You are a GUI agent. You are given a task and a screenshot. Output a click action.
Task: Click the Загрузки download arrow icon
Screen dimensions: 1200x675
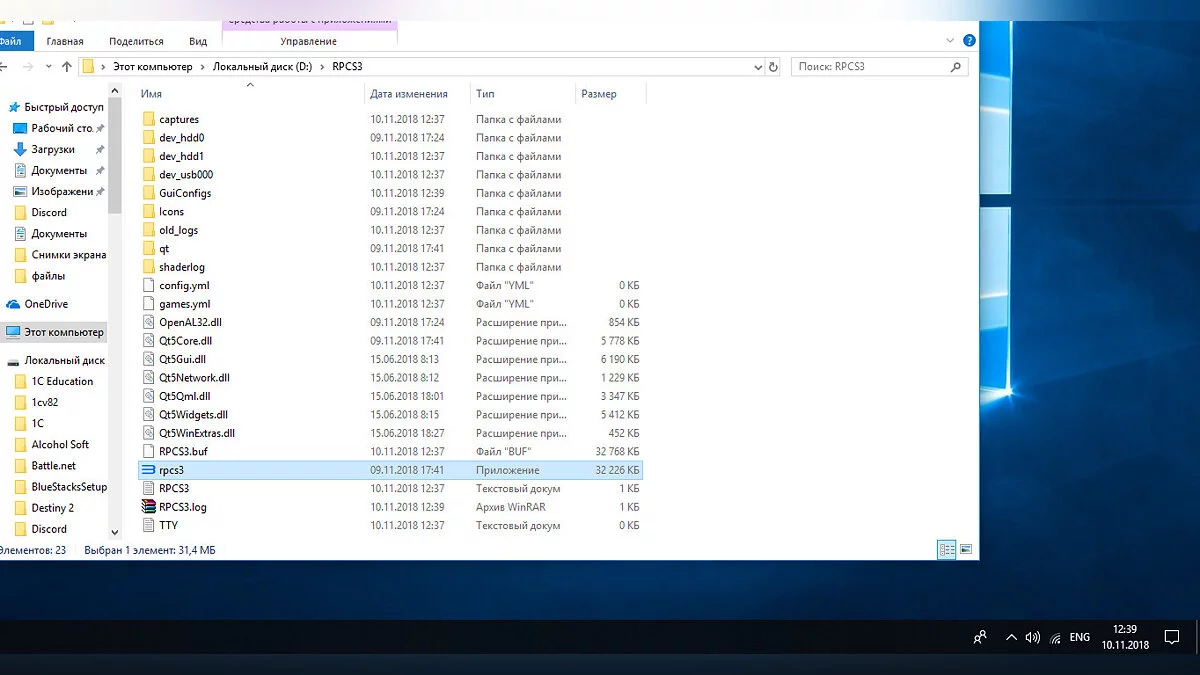(20, 150)
